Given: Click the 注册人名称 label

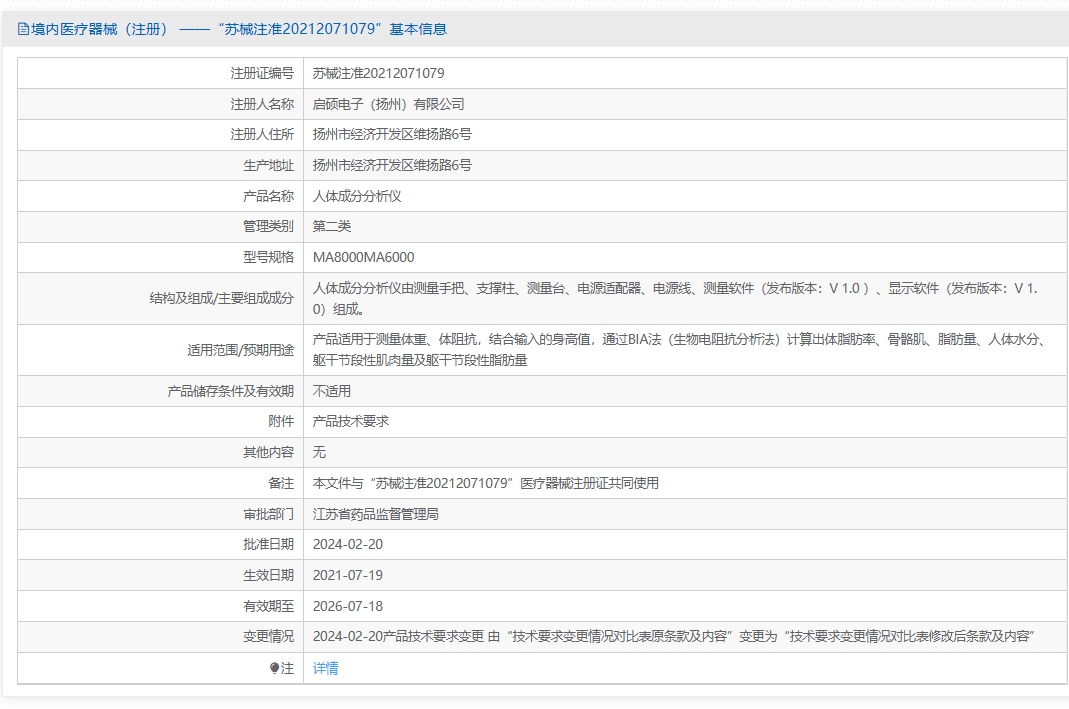Looking at the screenshot, I should pos(262,104).
